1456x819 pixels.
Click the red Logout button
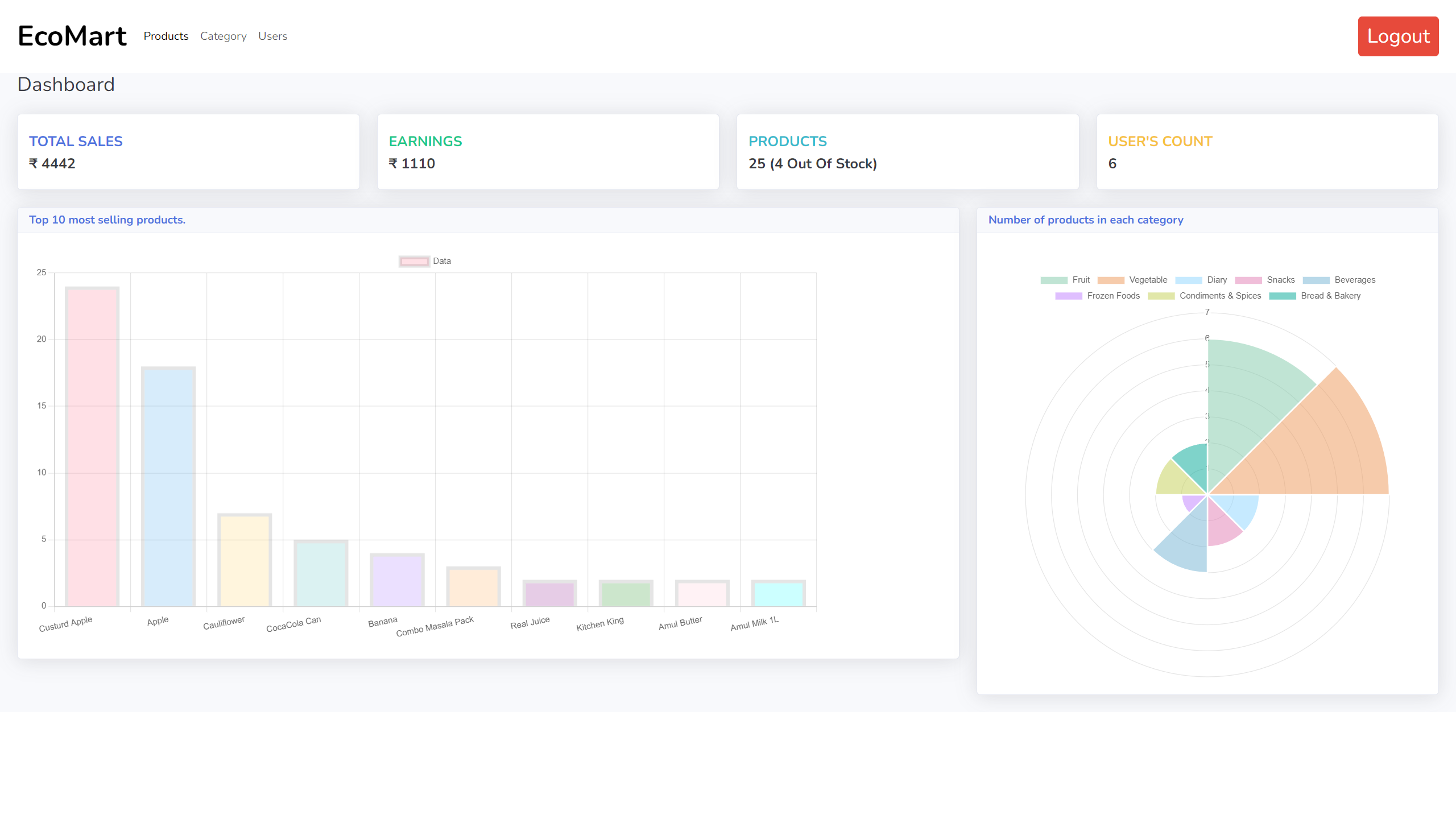click(x=1397, y=36)
